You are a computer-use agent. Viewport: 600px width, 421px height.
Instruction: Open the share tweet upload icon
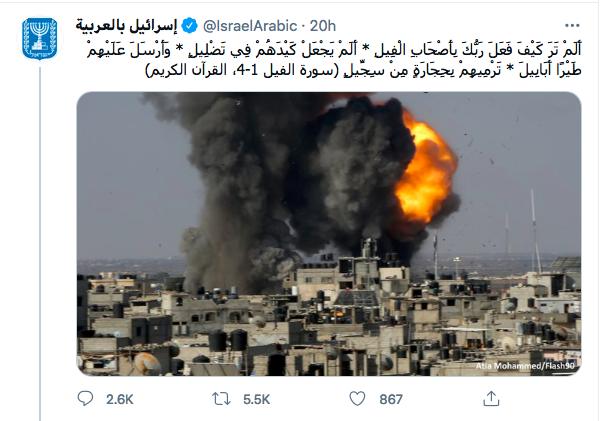[491, 398]
